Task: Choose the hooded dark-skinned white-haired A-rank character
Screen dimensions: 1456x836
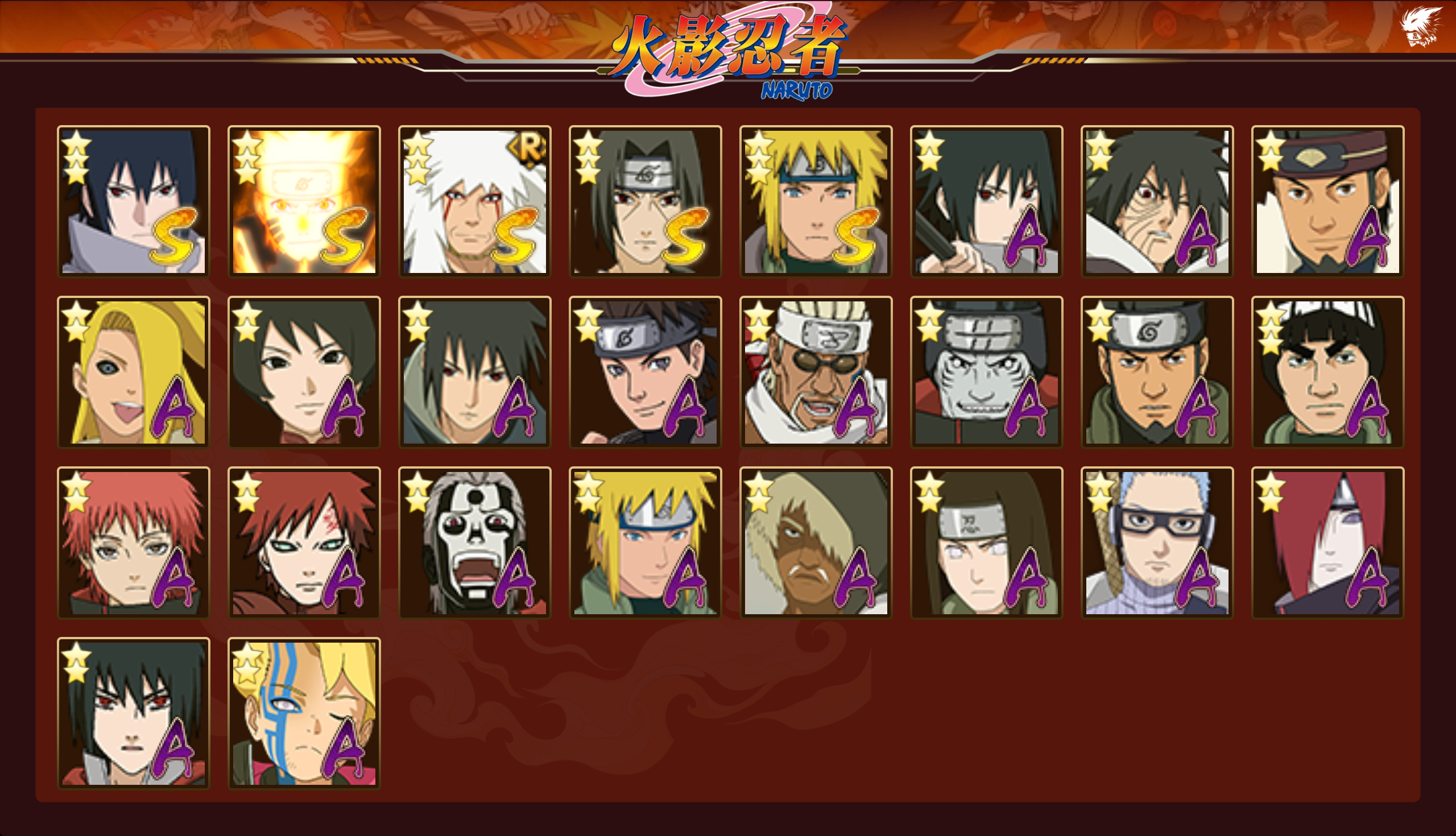Action: point(816,543)
